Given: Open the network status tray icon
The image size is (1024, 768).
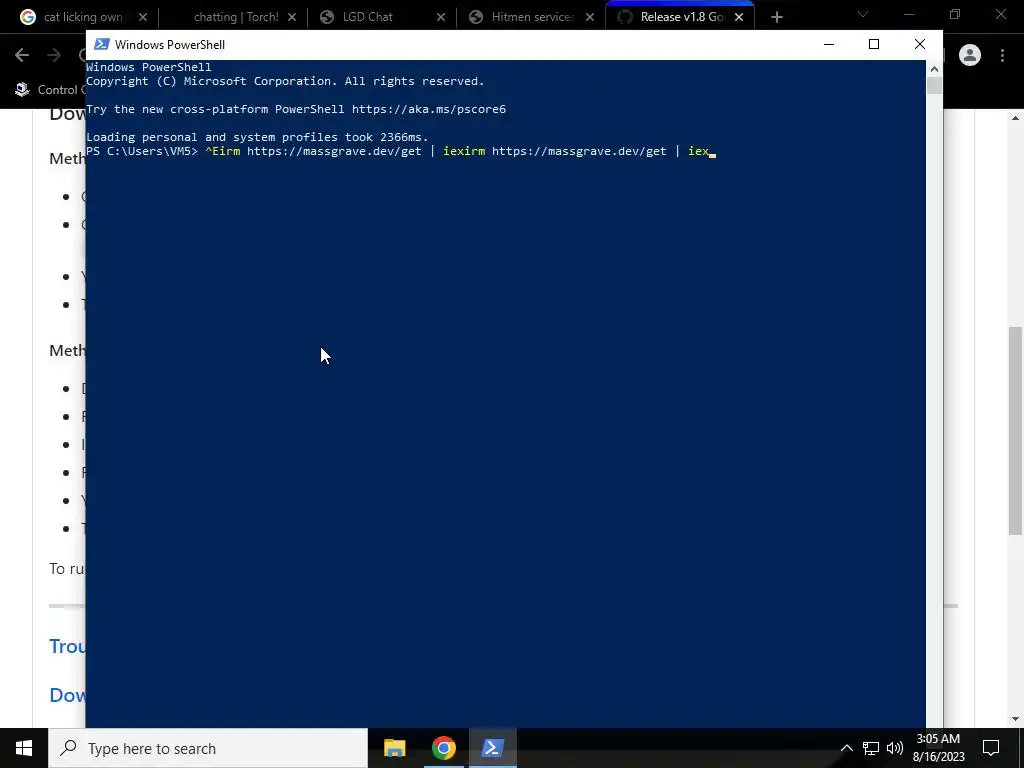Looking at the screenshot, I should tap(871, 748).
